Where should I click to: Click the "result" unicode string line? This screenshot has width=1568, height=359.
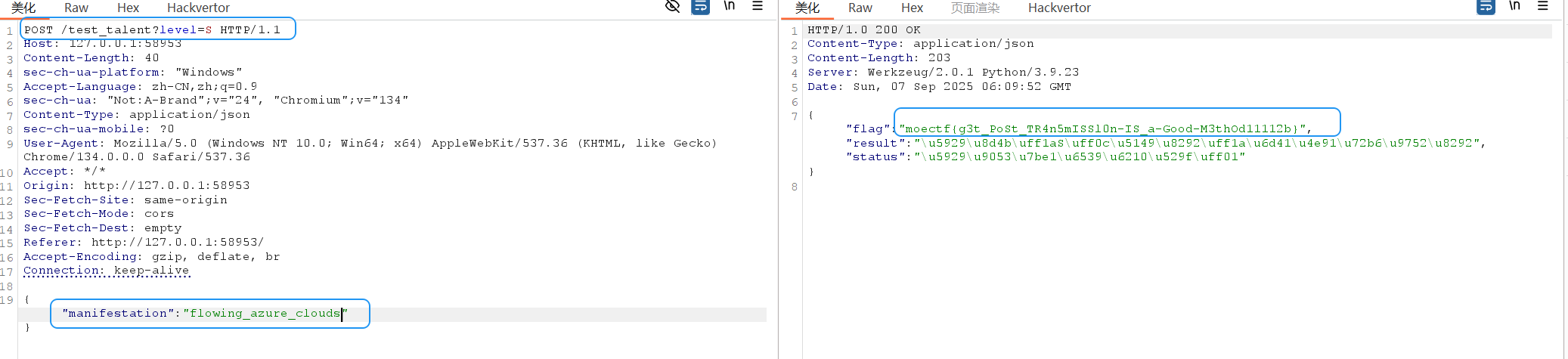pyautogui.click(x=1166, y=143)
